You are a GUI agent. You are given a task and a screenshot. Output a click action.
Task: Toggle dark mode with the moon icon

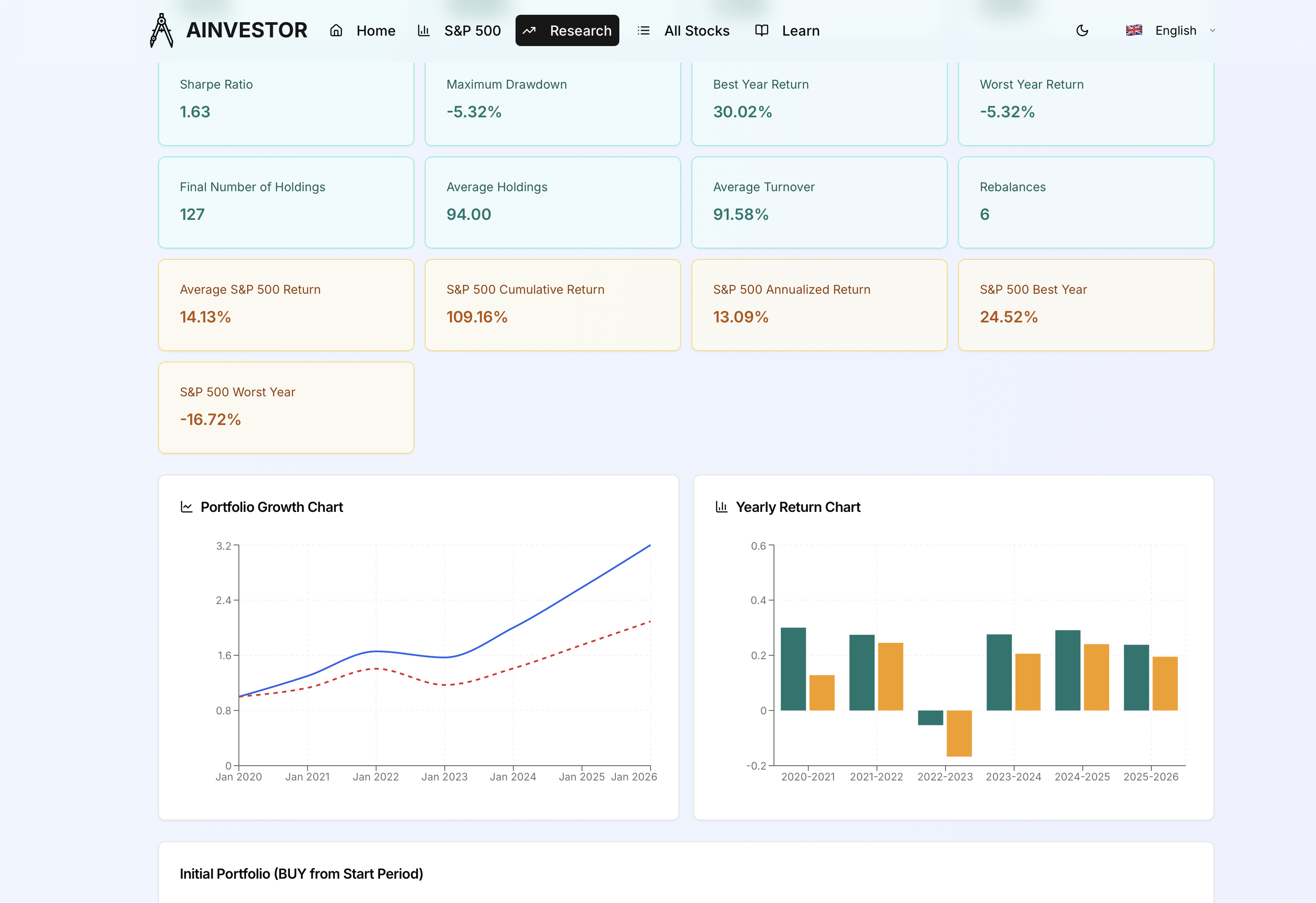point(1082,30)
